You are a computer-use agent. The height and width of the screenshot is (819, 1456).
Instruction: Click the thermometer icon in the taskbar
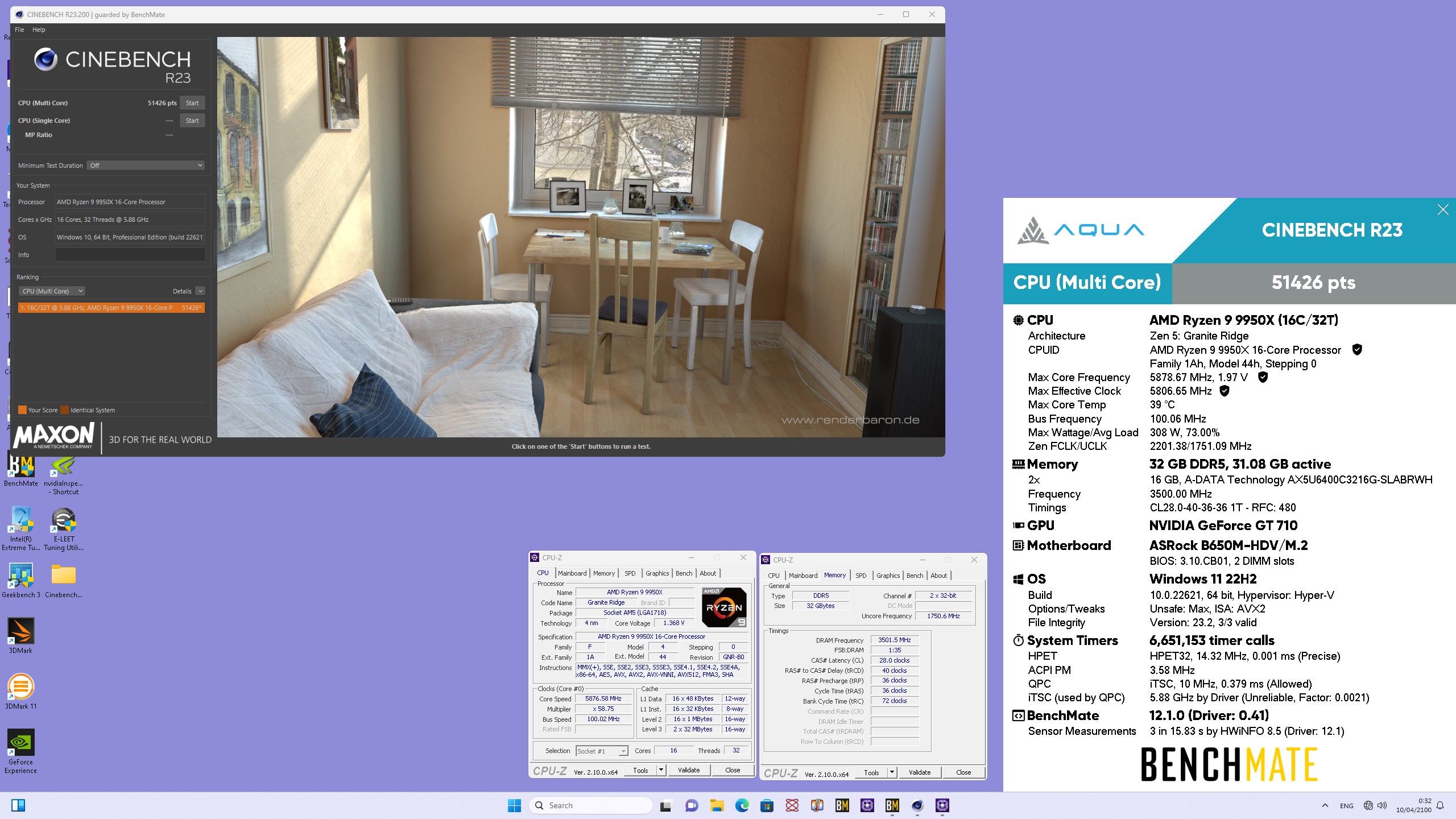(x=817, y=805)
